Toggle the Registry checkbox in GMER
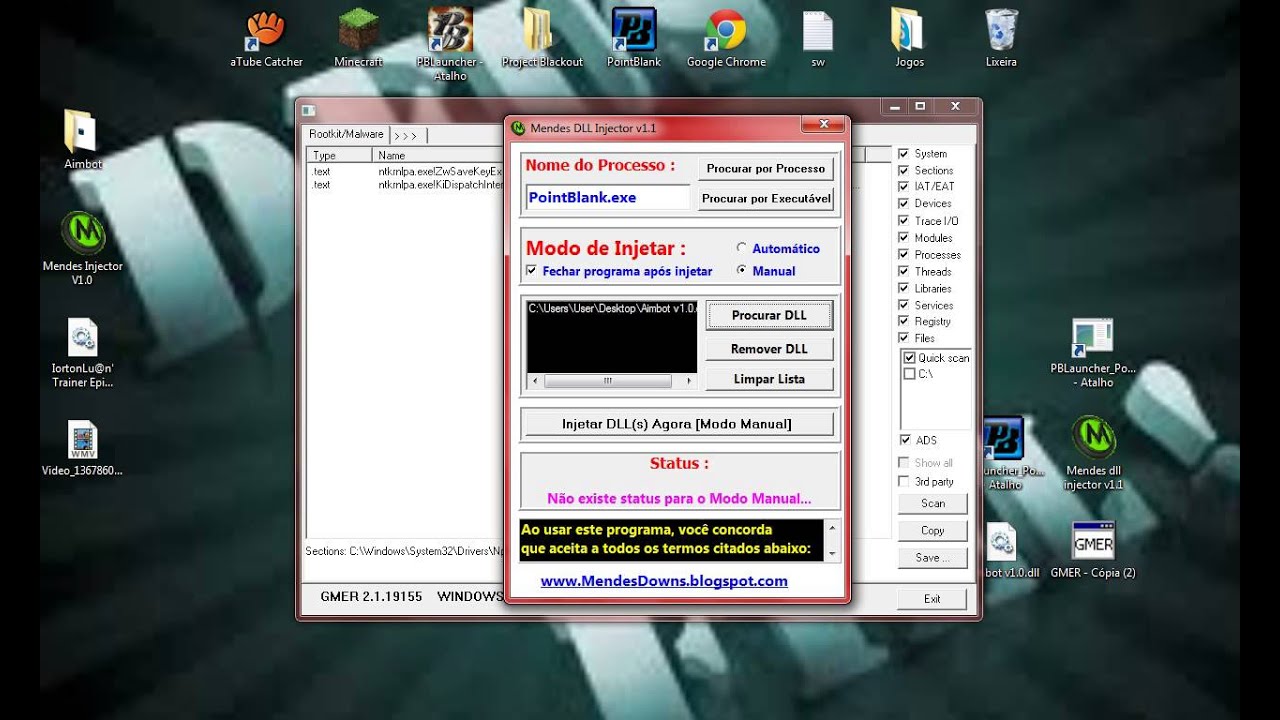 coord(904,322)
